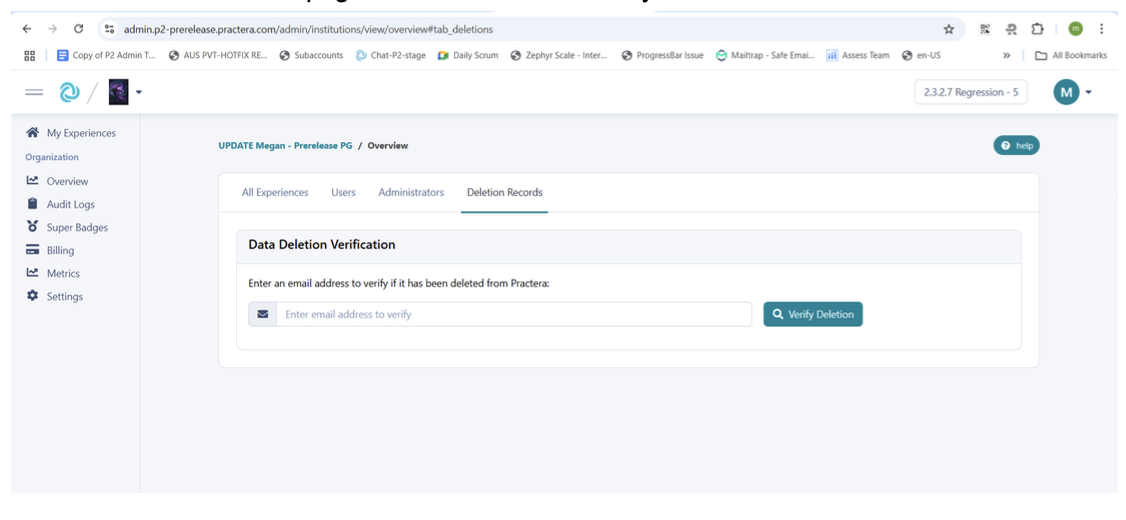Open Settings gear in sidebar
The image size is (1126, 520).
pyautogui.click(x=64, y=296)
